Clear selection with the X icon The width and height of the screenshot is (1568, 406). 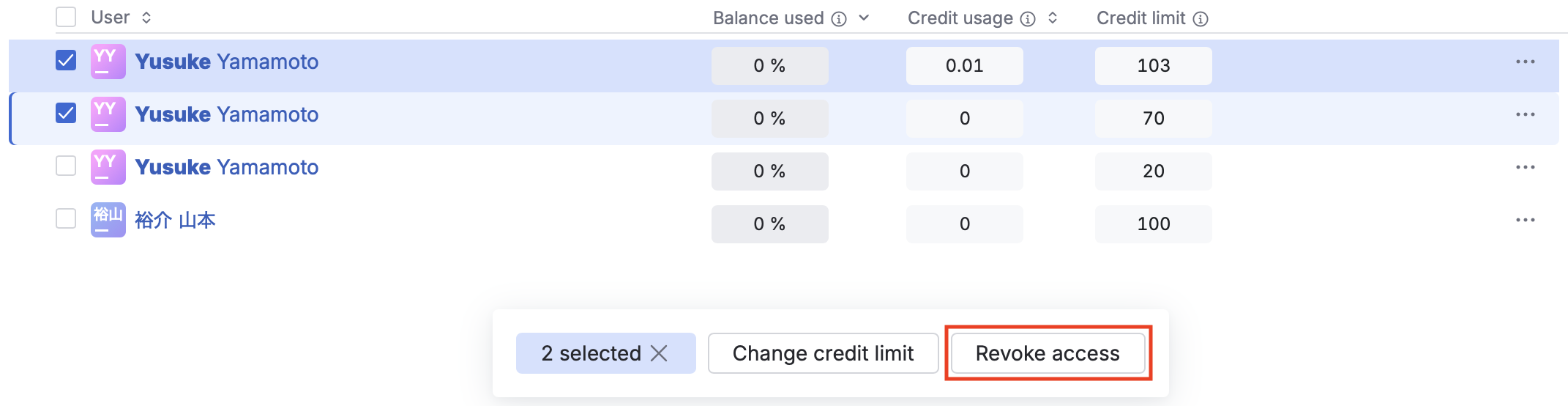[x=659, y=353]
